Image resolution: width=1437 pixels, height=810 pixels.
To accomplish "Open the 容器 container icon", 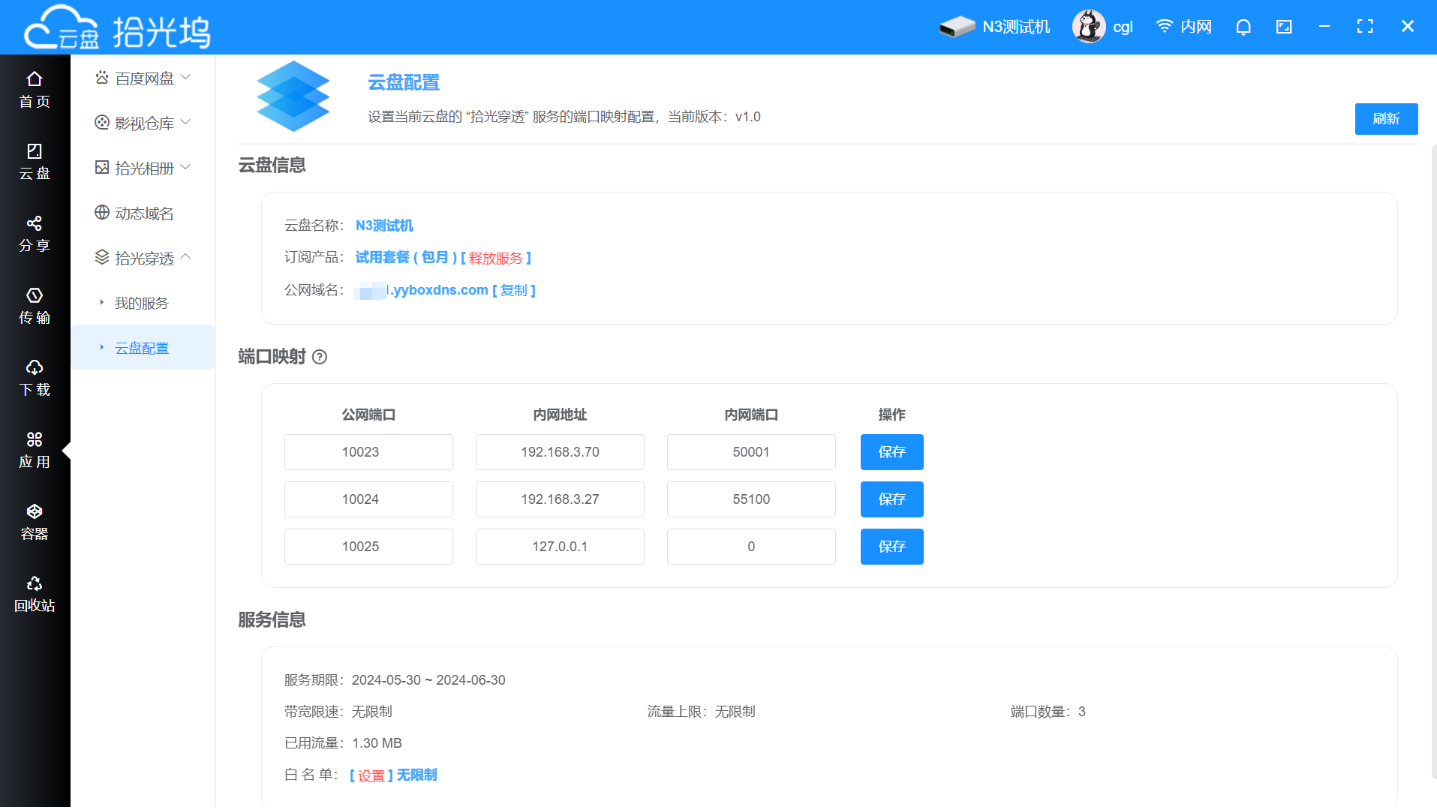I will [35, 511].
